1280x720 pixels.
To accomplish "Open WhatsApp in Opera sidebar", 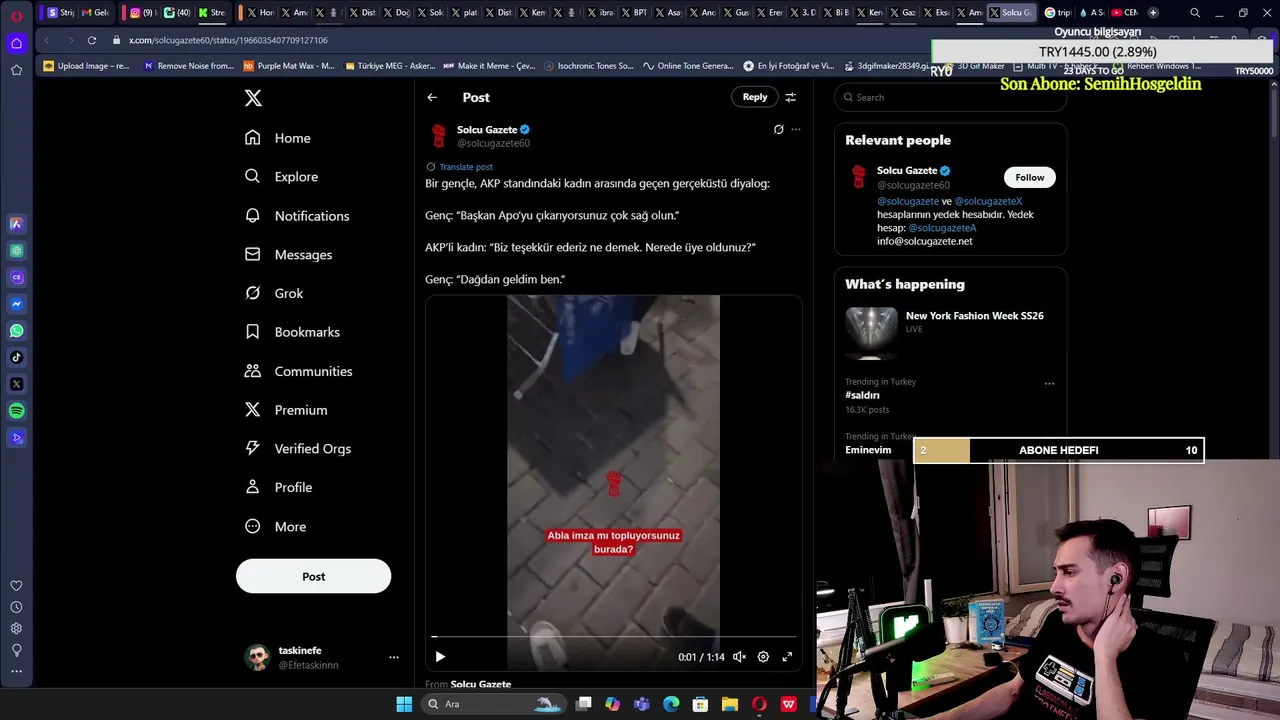I will [16, 331].
